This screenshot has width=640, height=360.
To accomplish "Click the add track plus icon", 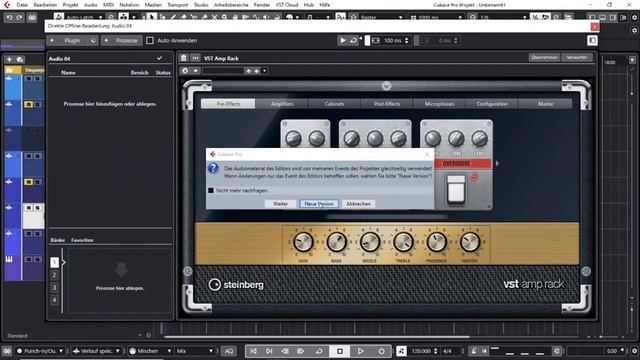I will point(9,60).
